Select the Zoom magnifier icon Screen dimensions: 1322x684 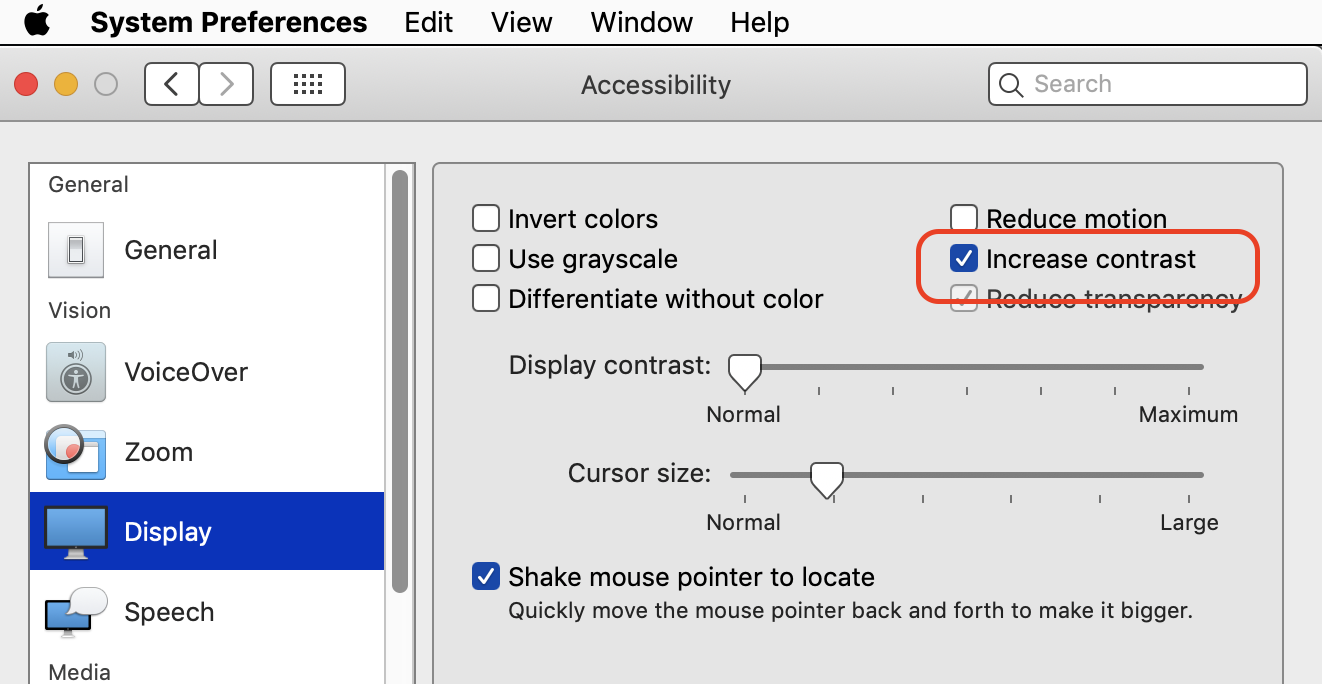(x=76, y=452)
